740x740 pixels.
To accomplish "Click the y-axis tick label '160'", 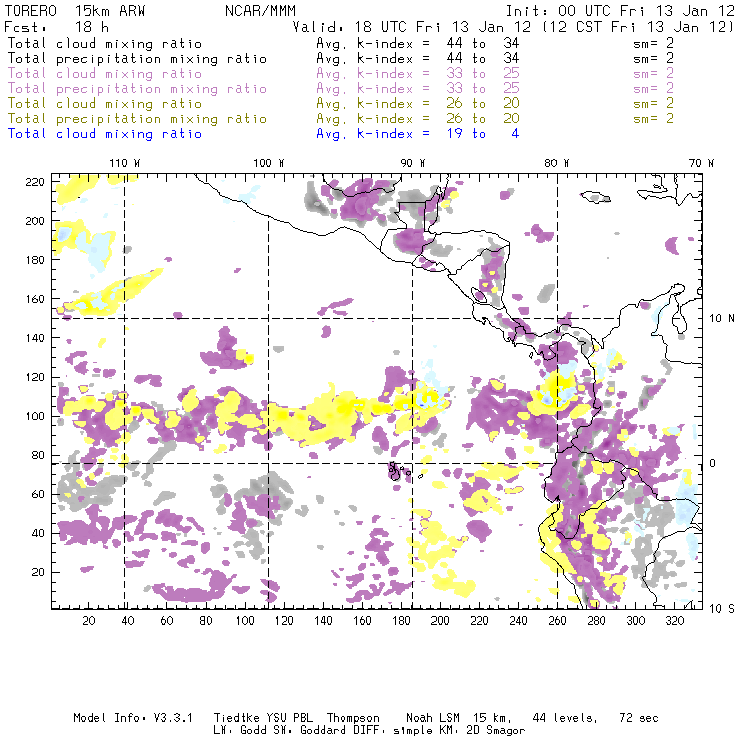I will click(x=35, y=299).
